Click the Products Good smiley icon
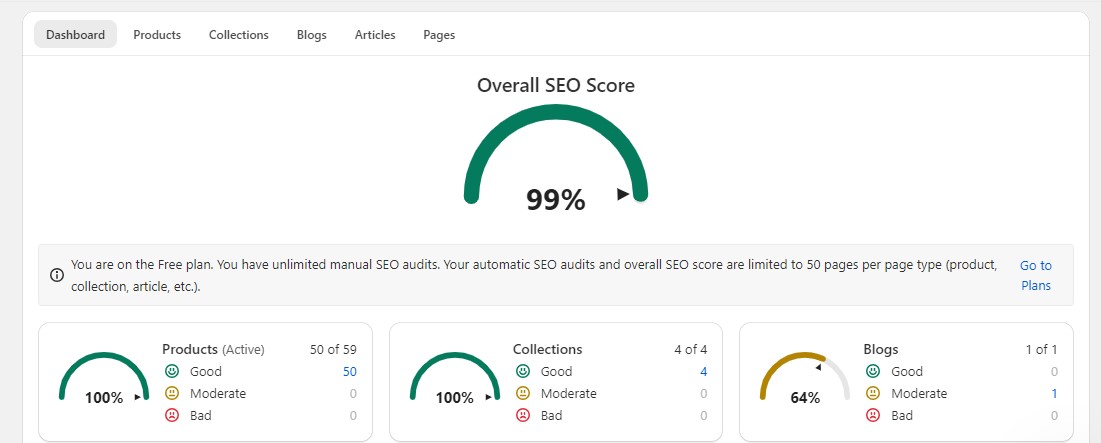The height and width of the screenshot is (443, 1101). tap(172, 371)
